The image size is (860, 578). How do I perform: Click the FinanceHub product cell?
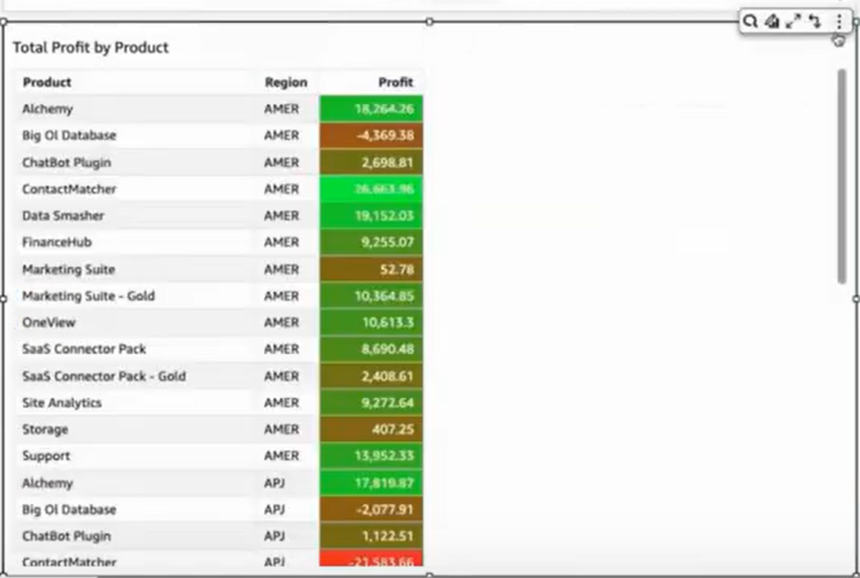pos(56,242)
